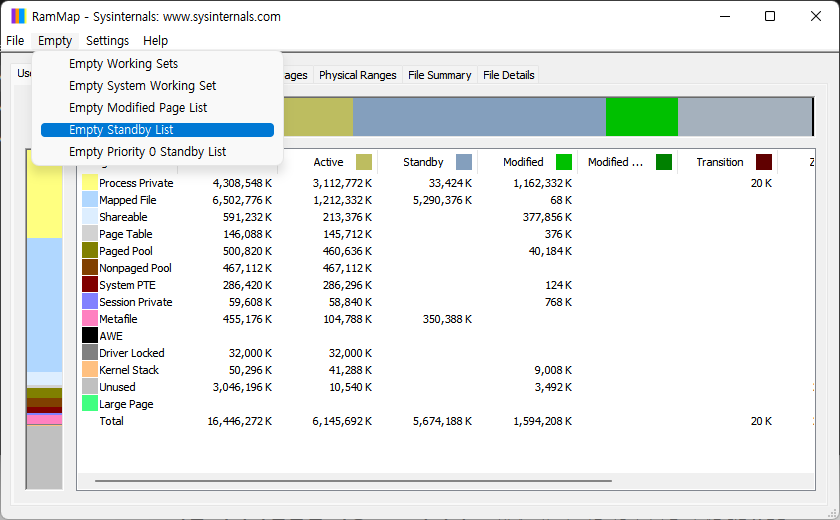Select the Metafile row label
The image size is (840, 520).
[x=118, y=319]
